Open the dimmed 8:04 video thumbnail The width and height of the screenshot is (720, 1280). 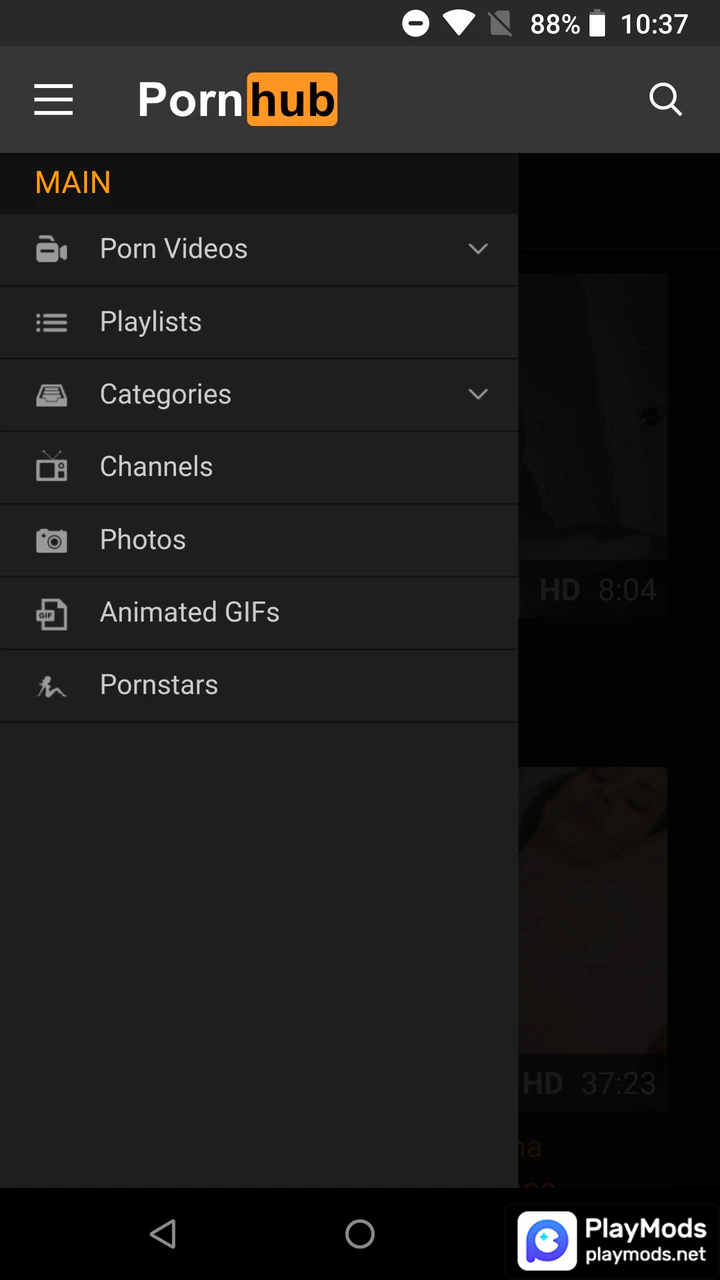[593, 445]
